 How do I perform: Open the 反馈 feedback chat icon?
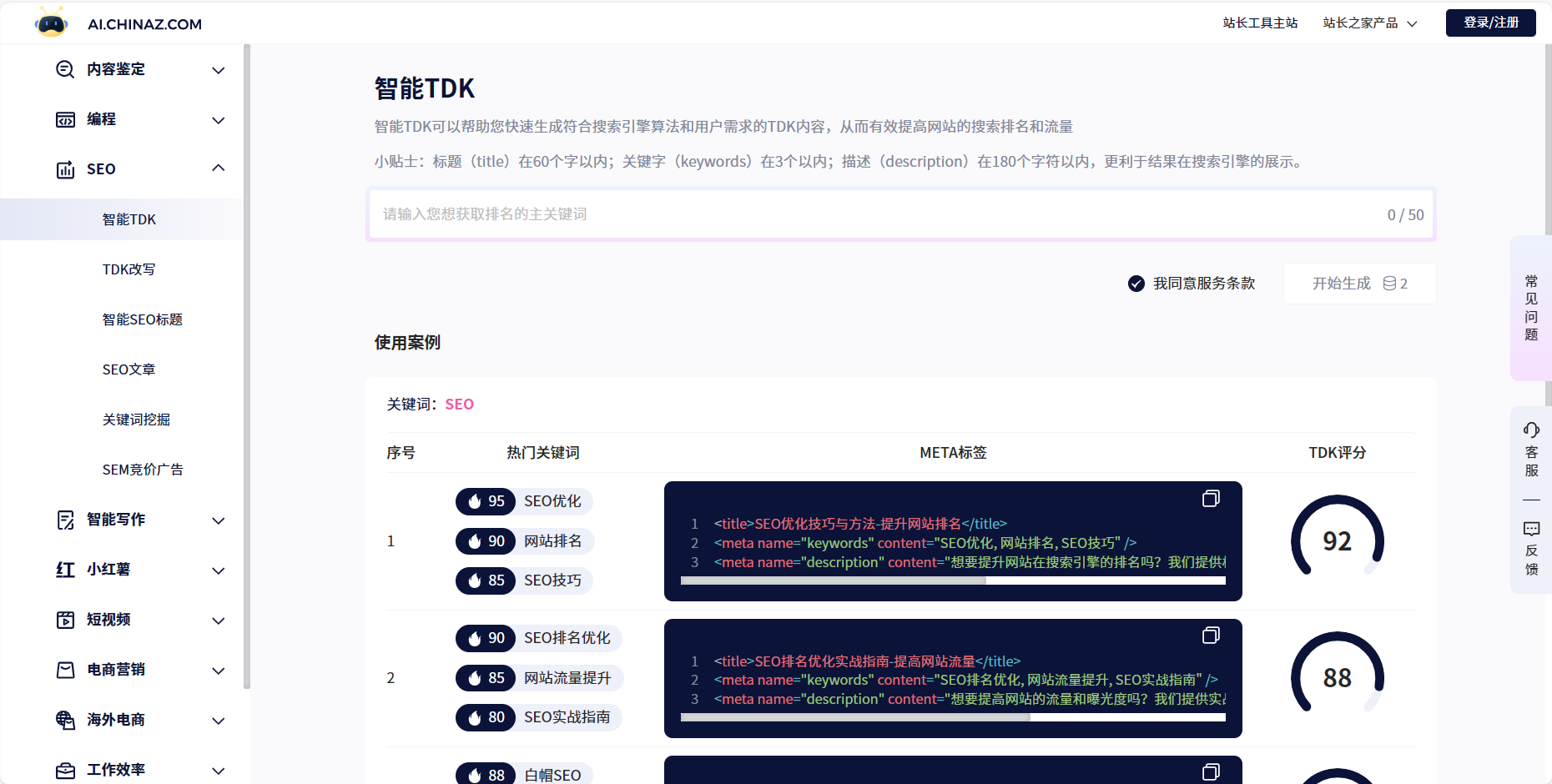1531,530
